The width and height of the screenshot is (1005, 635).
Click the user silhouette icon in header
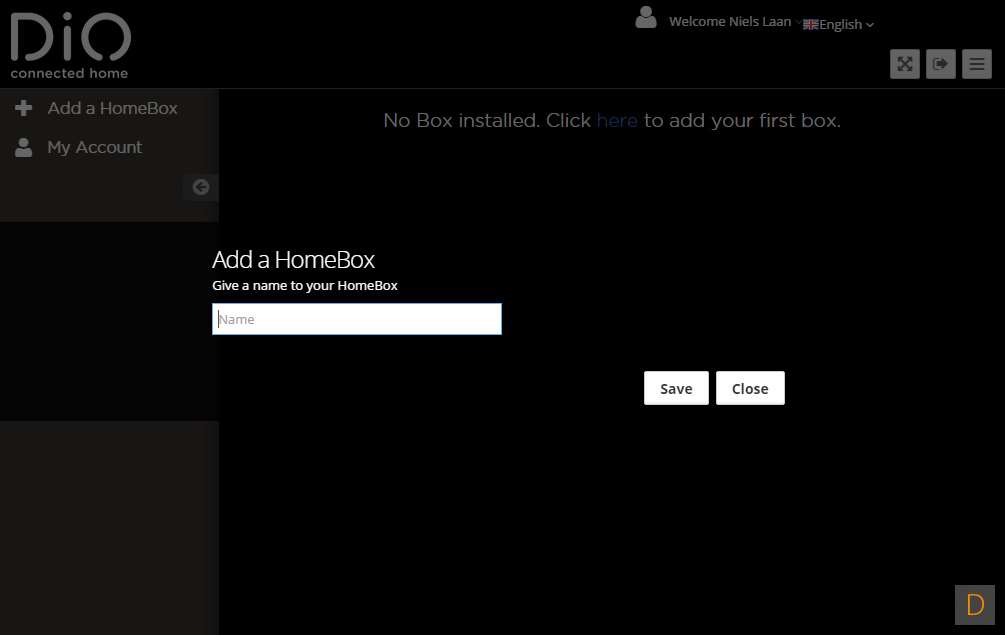[646, 18]
